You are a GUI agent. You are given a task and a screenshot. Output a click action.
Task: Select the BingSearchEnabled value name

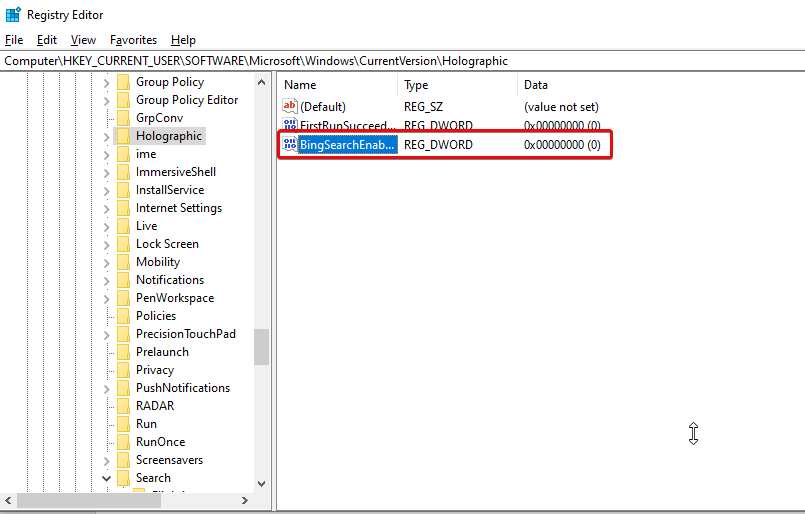pos(348,144)
